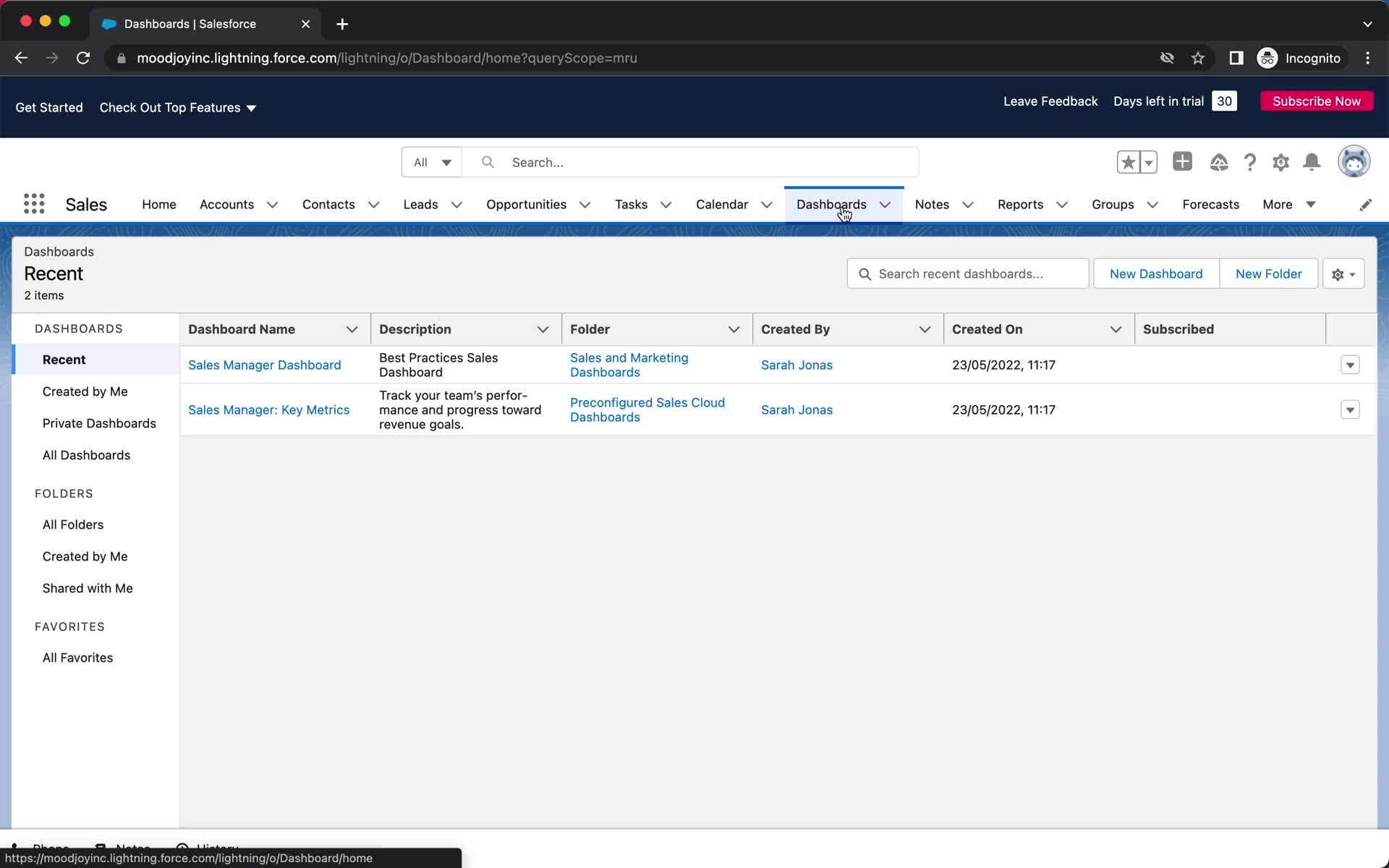Screen dimensions: 1389x868
Task: Select Private Dashboards in sidebar
Action: (x=99, y=423)
